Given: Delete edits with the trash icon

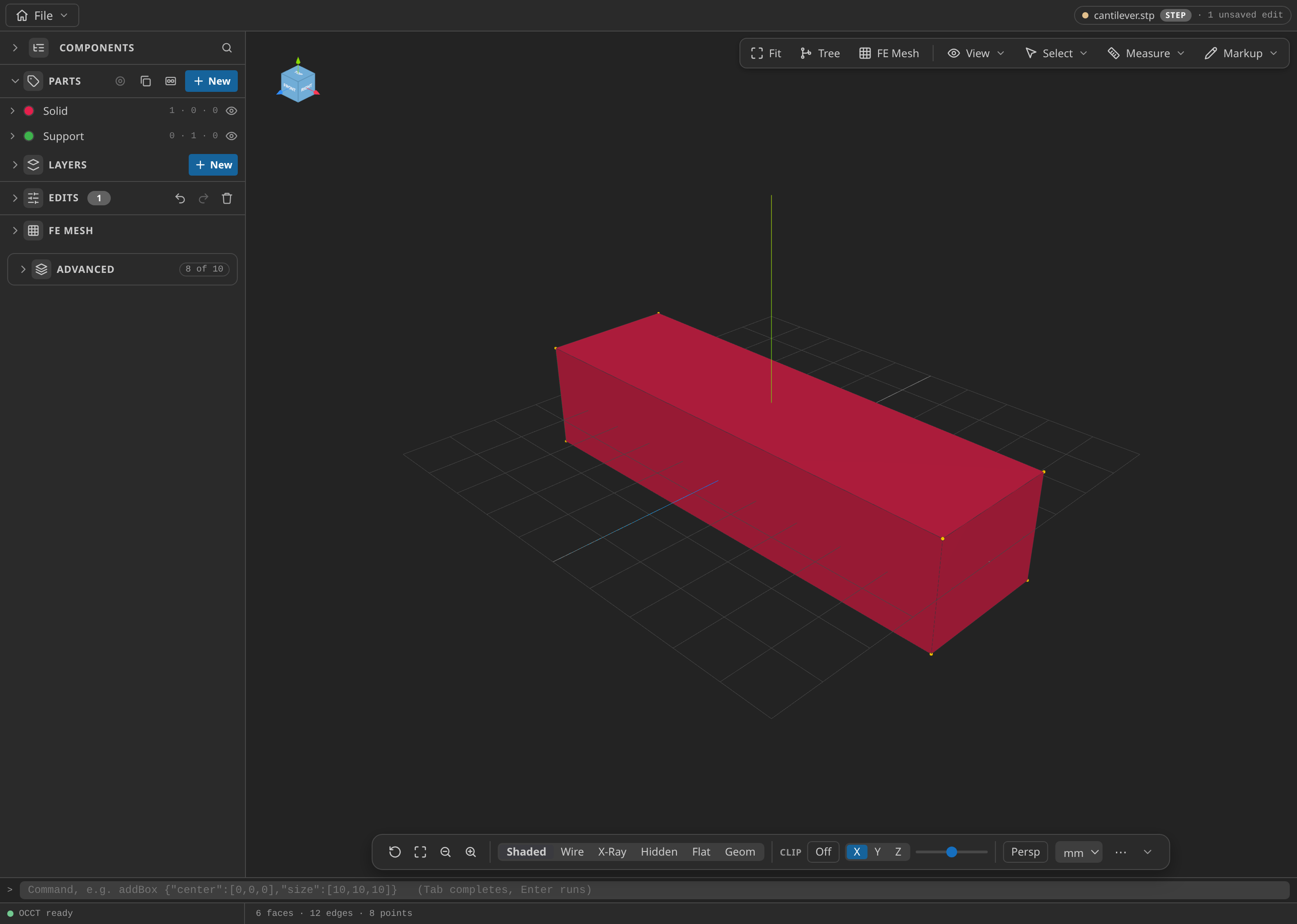Looking at the screenshot, I should (227, 198).
